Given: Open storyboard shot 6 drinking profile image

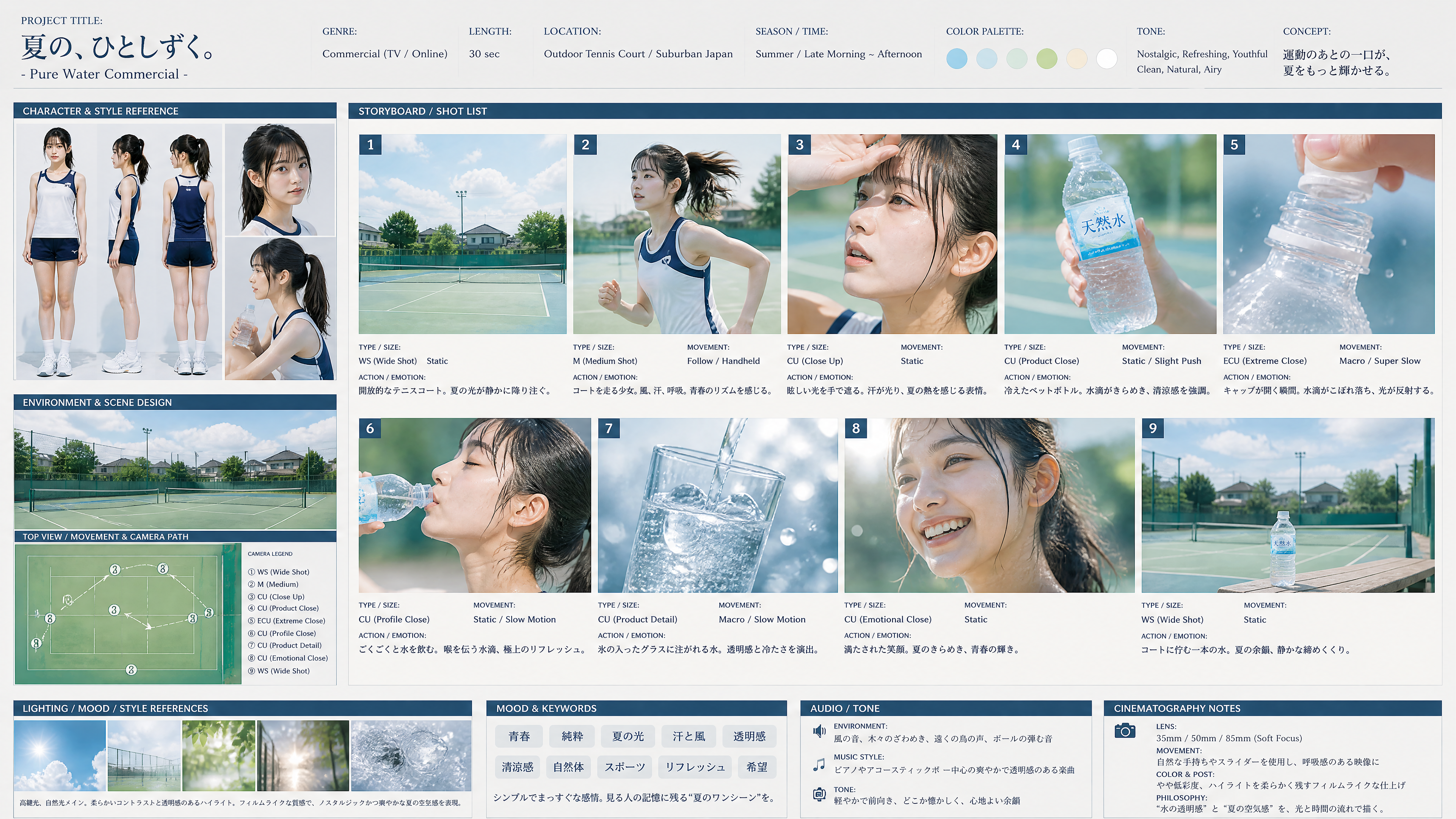Looking at the screenshot, I should click(475, 505).
